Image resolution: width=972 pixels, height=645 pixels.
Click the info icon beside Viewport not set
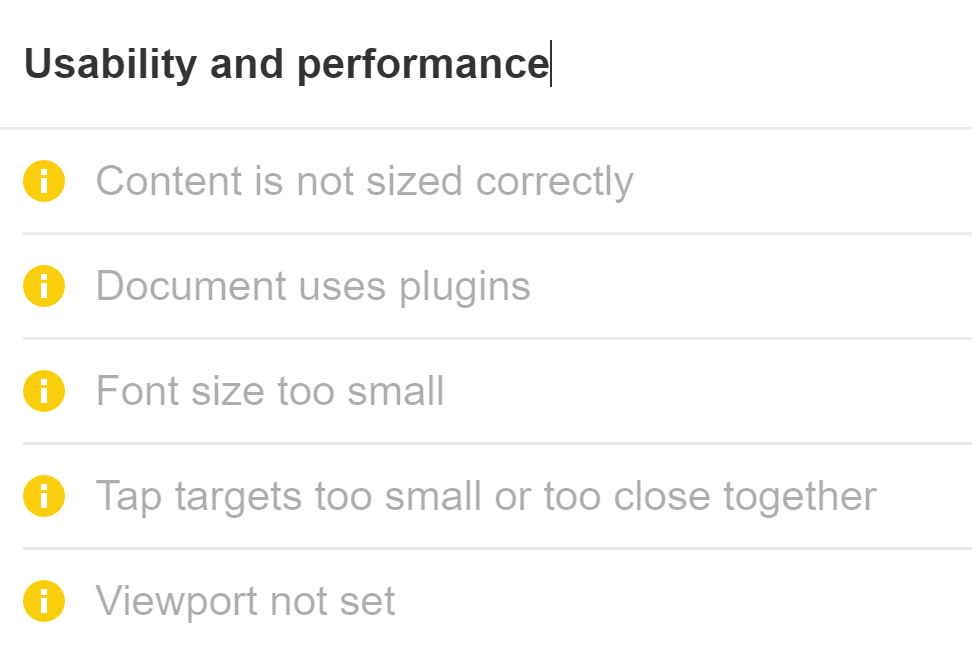point(43,601)
